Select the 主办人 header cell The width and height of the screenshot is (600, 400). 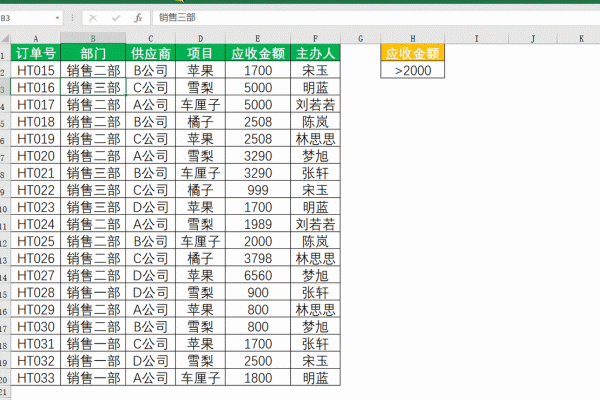[315, 53]
